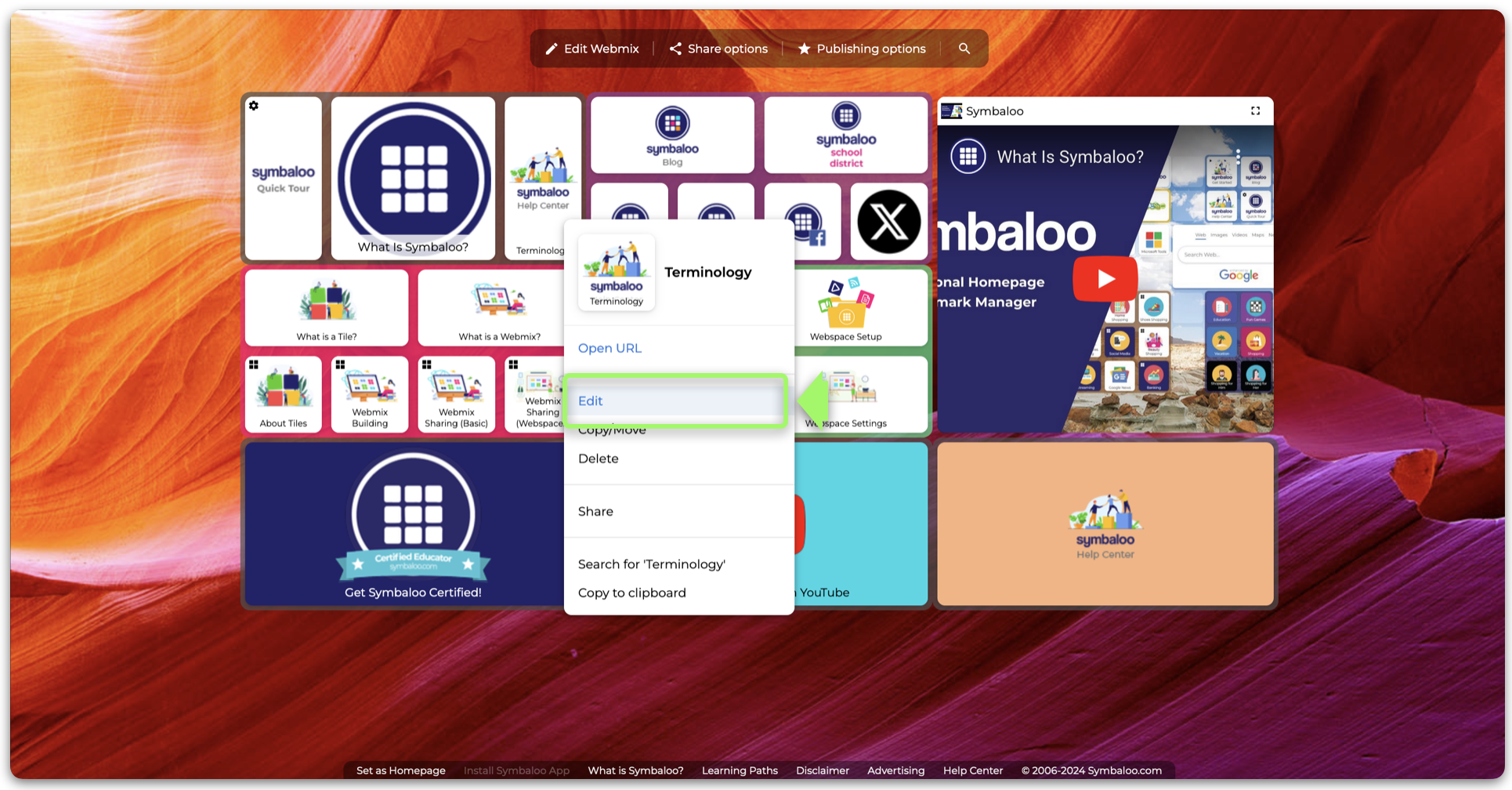Open Share options in top bar
The width and height of the screenshot is (1512, 790).
(x=718, y=49)
